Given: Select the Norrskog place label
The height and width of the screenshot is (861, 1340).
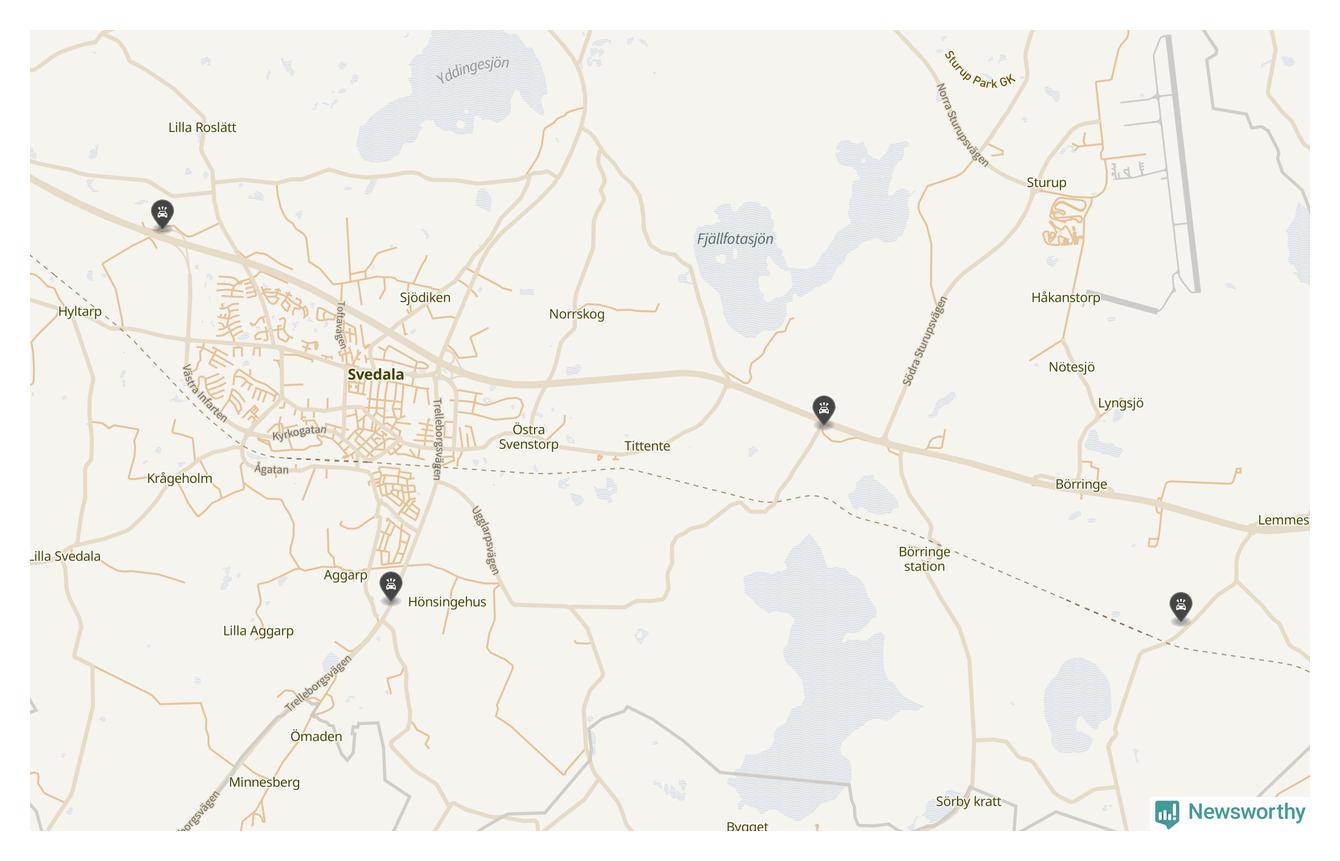Looking at the screenshot, I should pyautogui.click(x=577, y=314).
